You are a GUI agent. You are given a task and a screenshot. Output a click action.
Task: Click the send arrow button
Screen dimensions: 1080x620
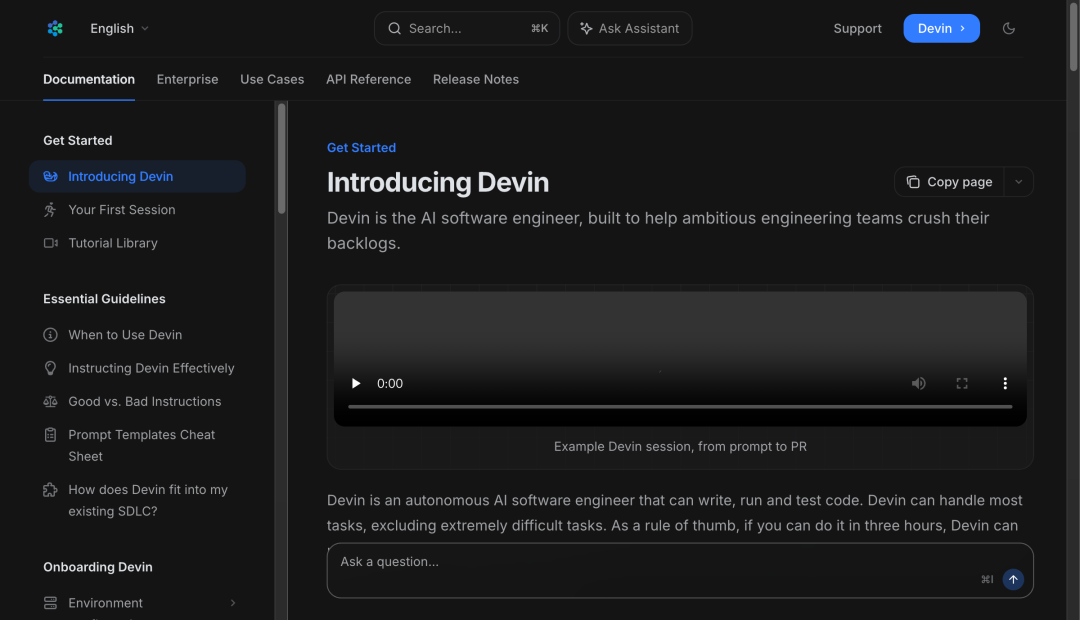point(1013,579)
